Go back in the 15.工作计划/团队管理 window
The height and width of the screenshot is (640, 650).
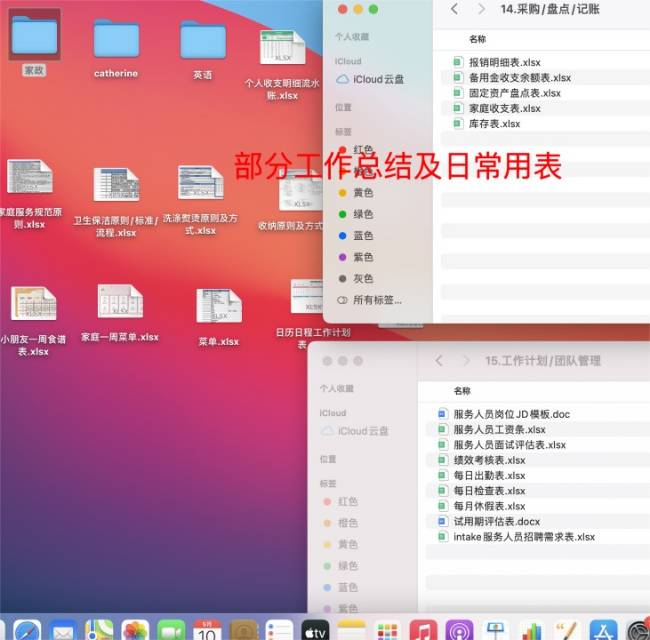[439, 361]
